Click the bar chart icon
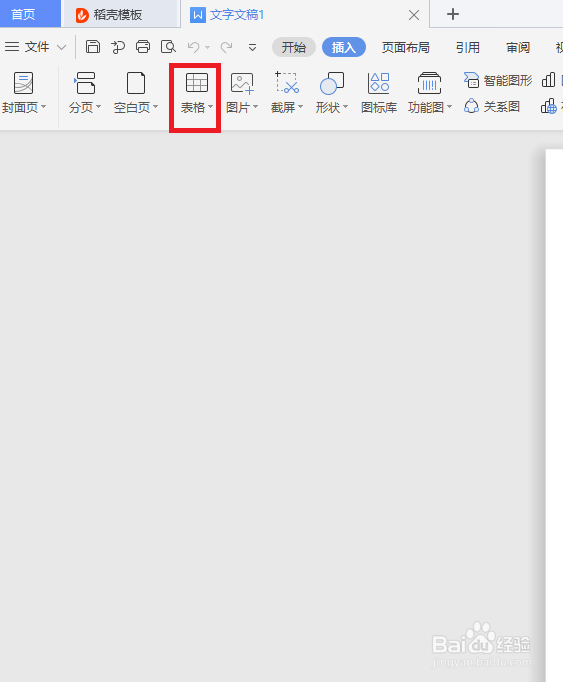This screenshot has height=682, width=563. point(549,80)
